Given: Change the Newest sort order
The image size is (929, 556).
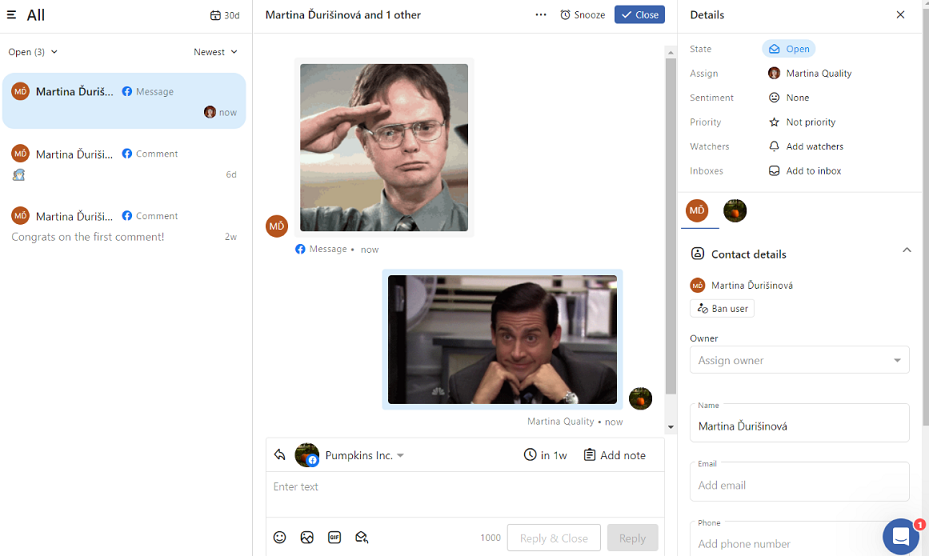Looking at the screenshot, I should click(215, 52).
